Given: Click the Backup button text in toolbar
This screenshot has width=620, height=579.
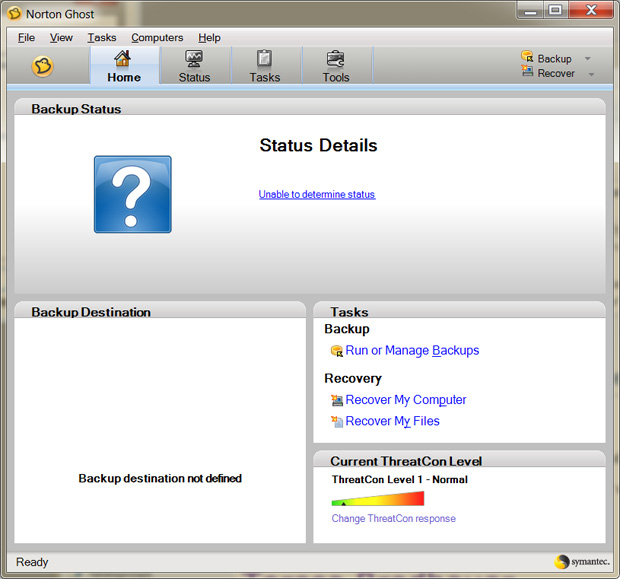Looking at the screenshot, I should [x=554, y=59].
